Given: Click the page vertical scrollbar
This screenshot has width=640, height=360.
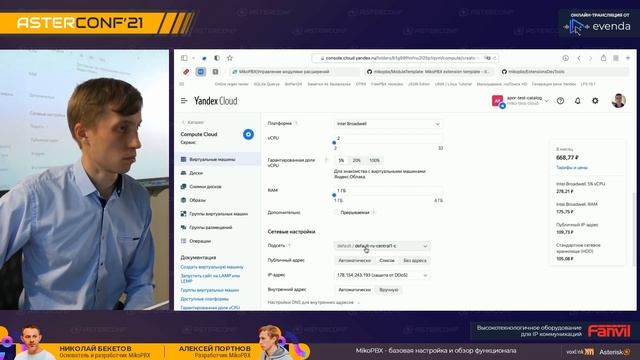Looking at the screenshot, I should tap(633, 229).
